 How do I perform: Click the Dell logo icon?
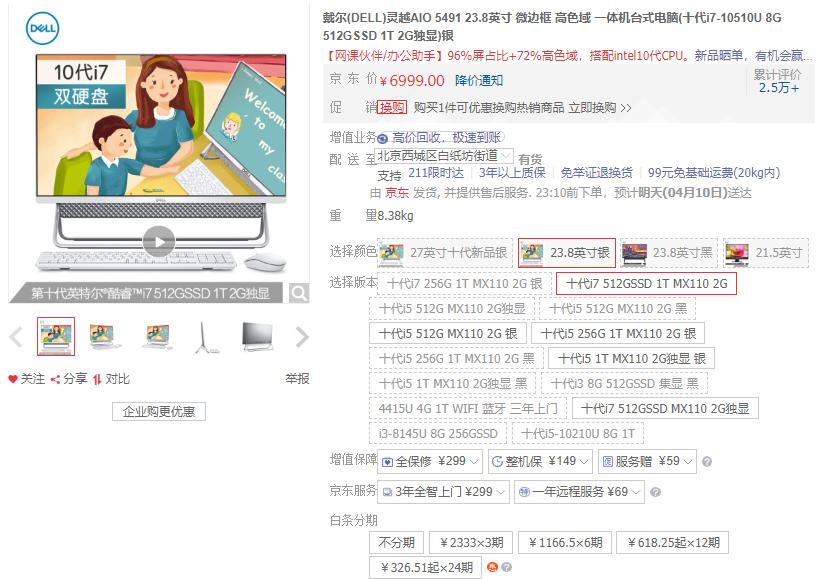(43, 28)
